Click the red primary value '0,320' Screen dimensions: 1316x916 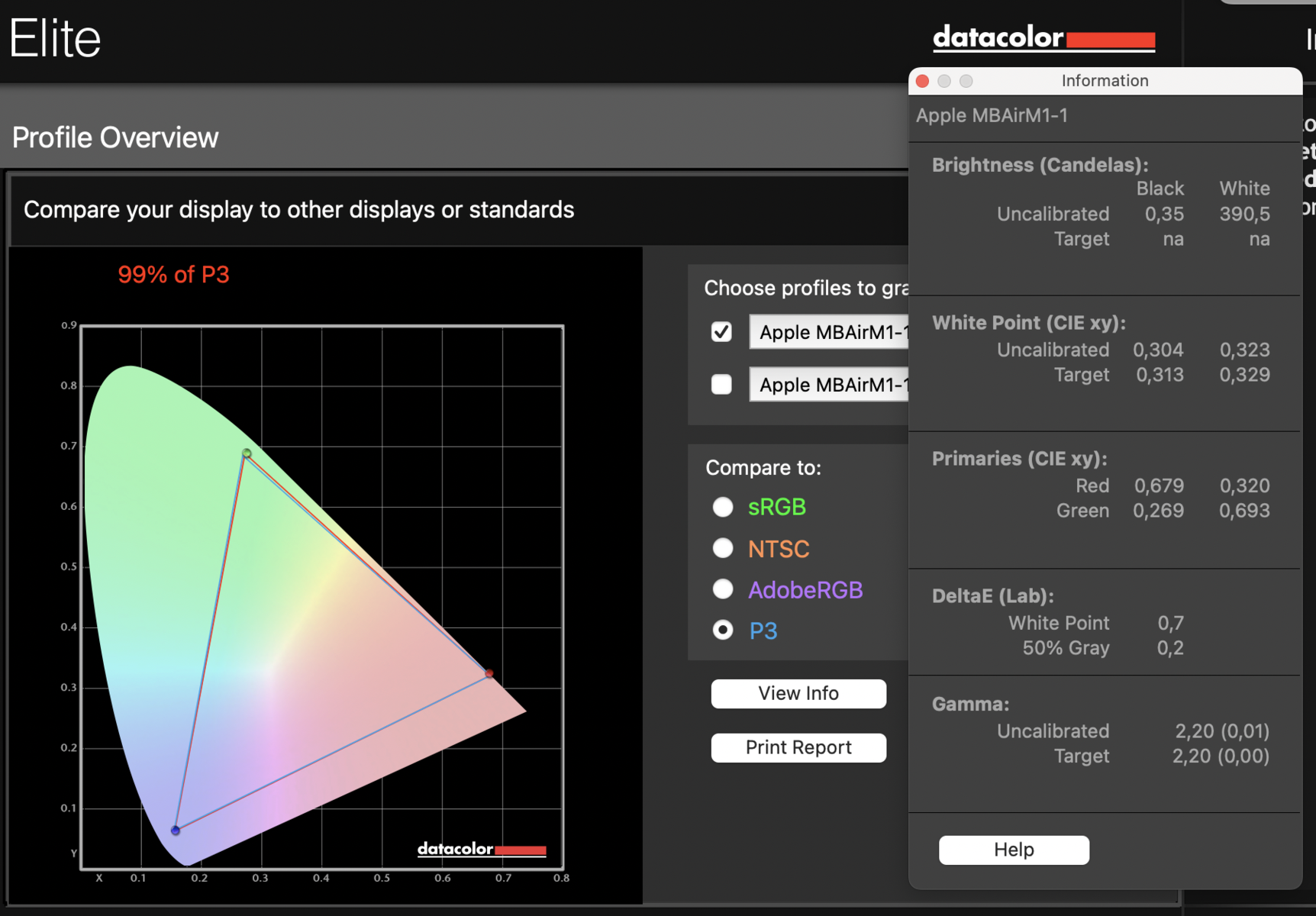[x=1244, y=485]
